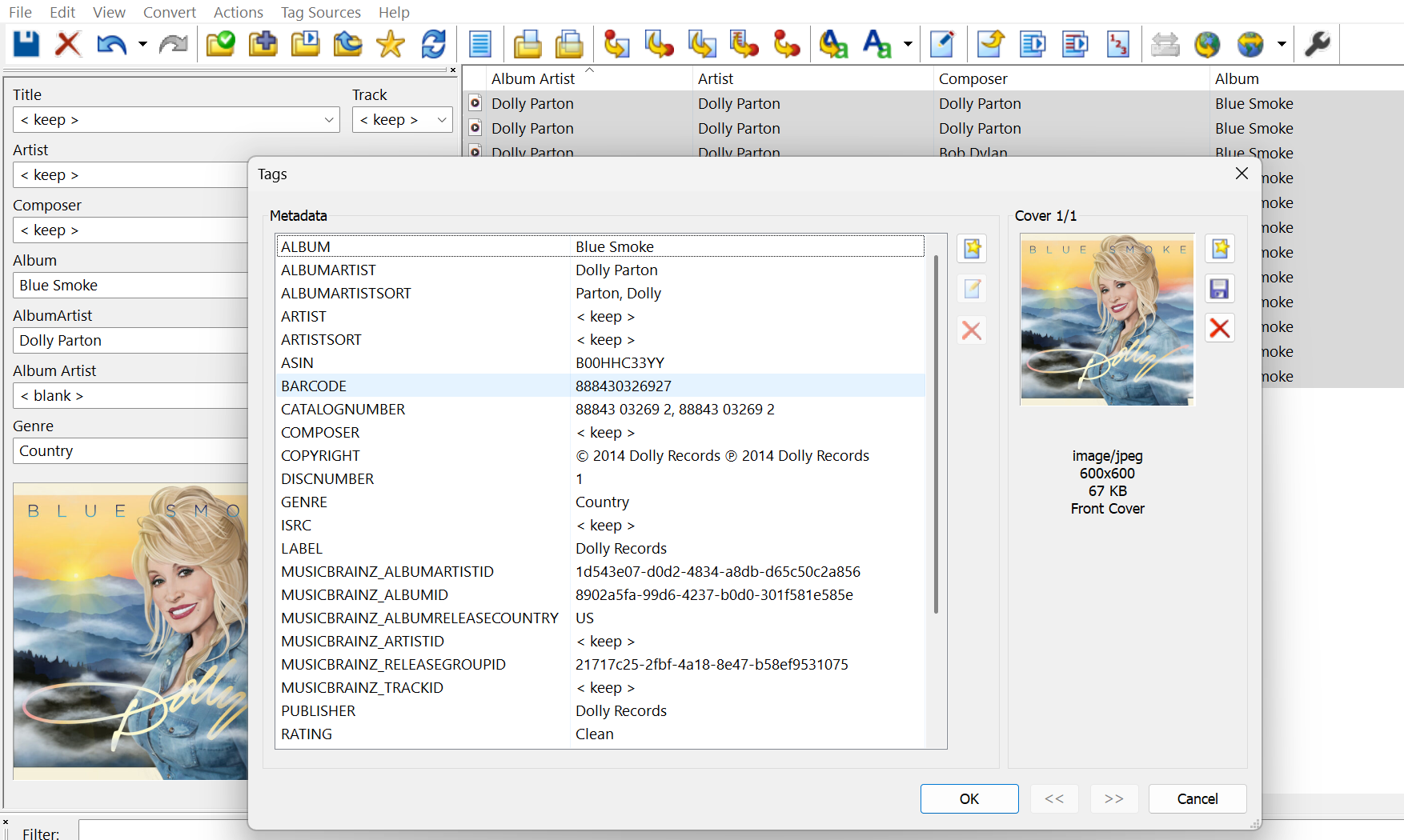Add a cover using the starred icon
The height and width of the screenshot is (840, 1404).
tap(1219, 249)
